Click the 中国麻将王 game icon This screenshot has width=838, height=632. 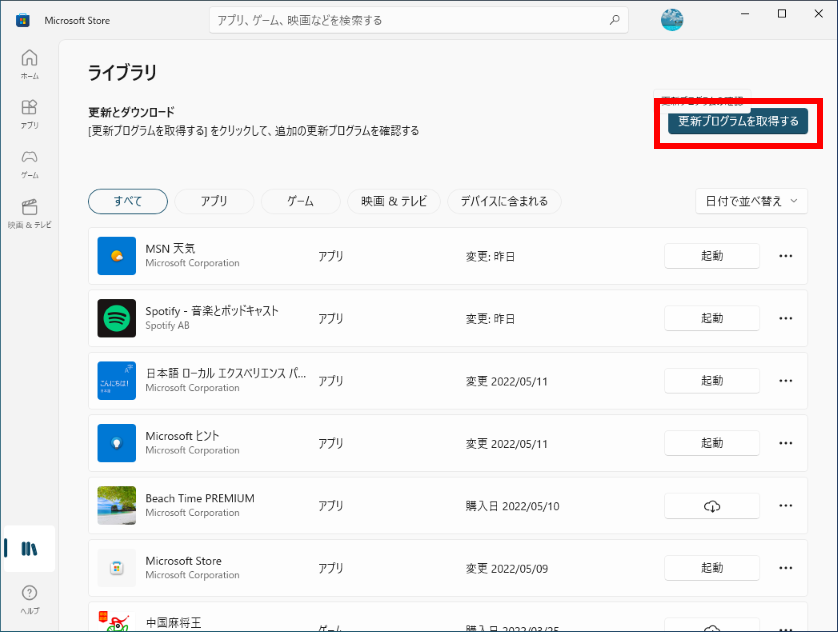pyautogui.click(x=117, y=621)
